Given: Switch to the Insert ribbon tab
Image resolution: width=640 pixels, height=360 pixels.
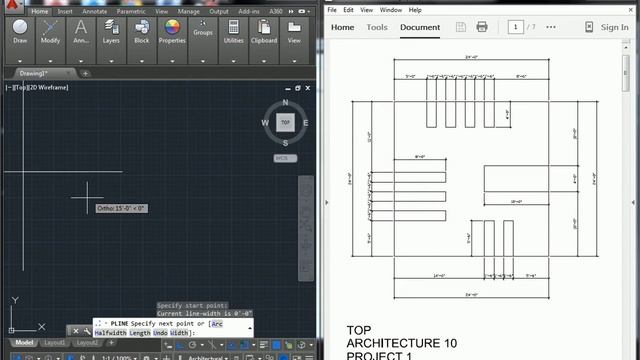Looking at the screenshot, I should [64, 11].
